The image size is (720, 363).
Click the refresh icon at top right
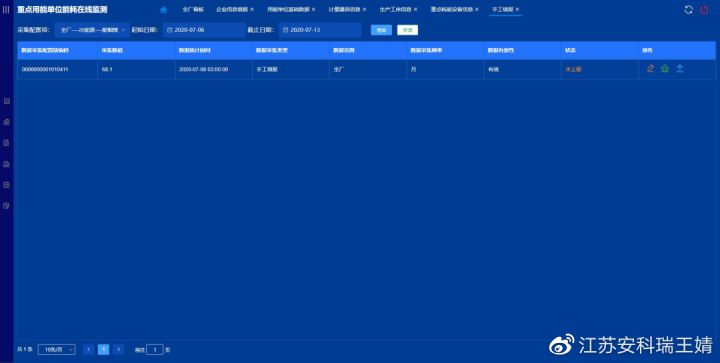[x=688, y=10]
